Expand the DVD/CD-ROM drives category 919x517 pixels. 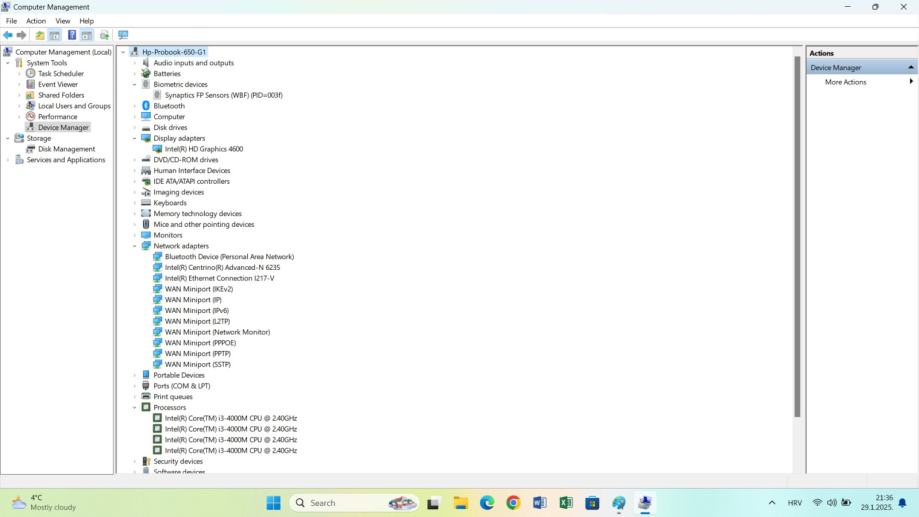coord(134,159)
